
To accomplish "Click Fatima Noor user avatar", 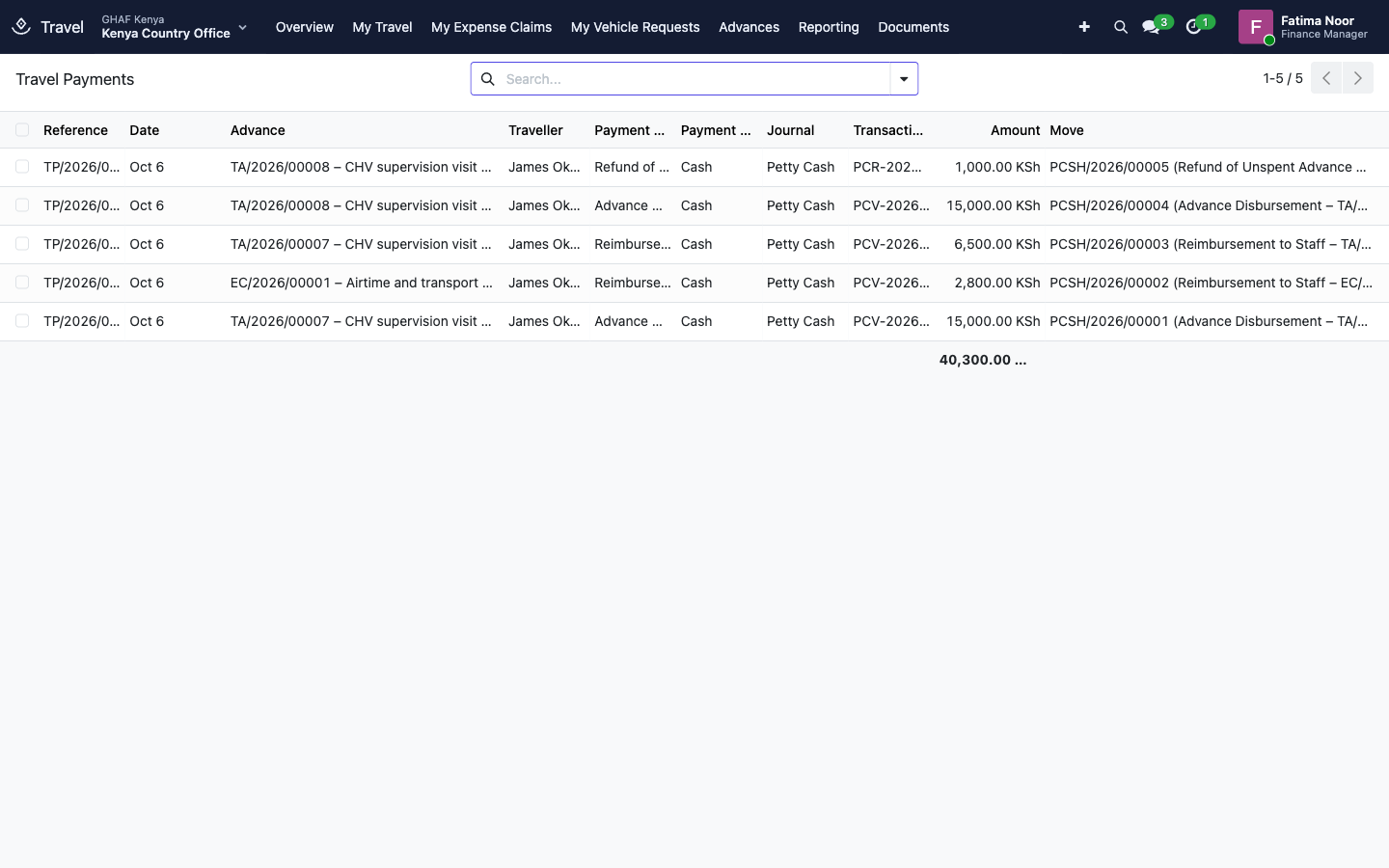I will (x=1255, y=27).
